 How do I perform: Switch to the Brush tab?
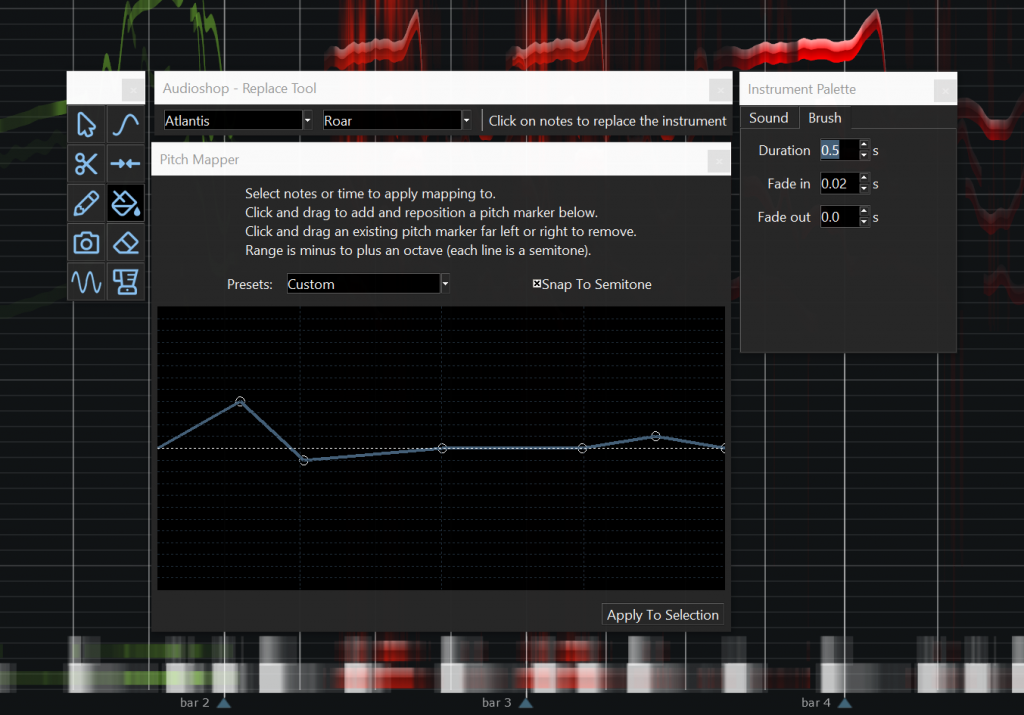pos(825,118)
